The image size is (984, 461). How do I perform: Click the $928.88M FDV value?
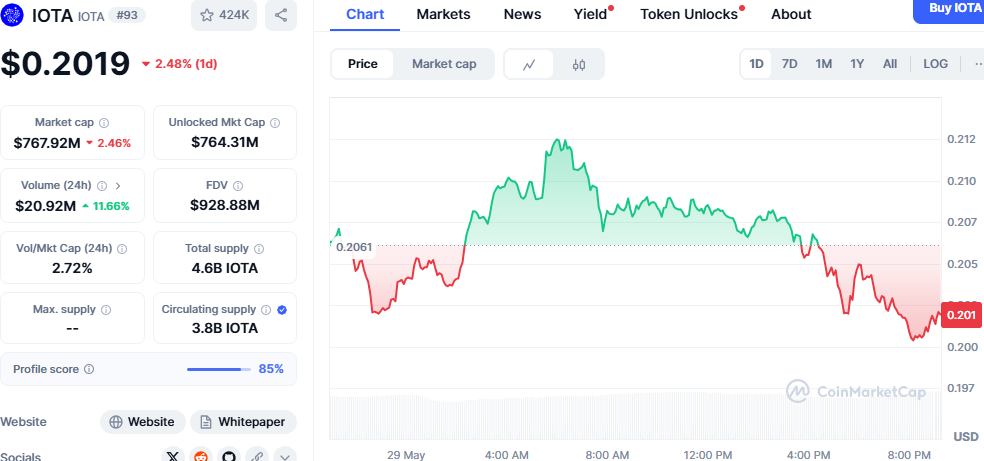pos(225,205)
